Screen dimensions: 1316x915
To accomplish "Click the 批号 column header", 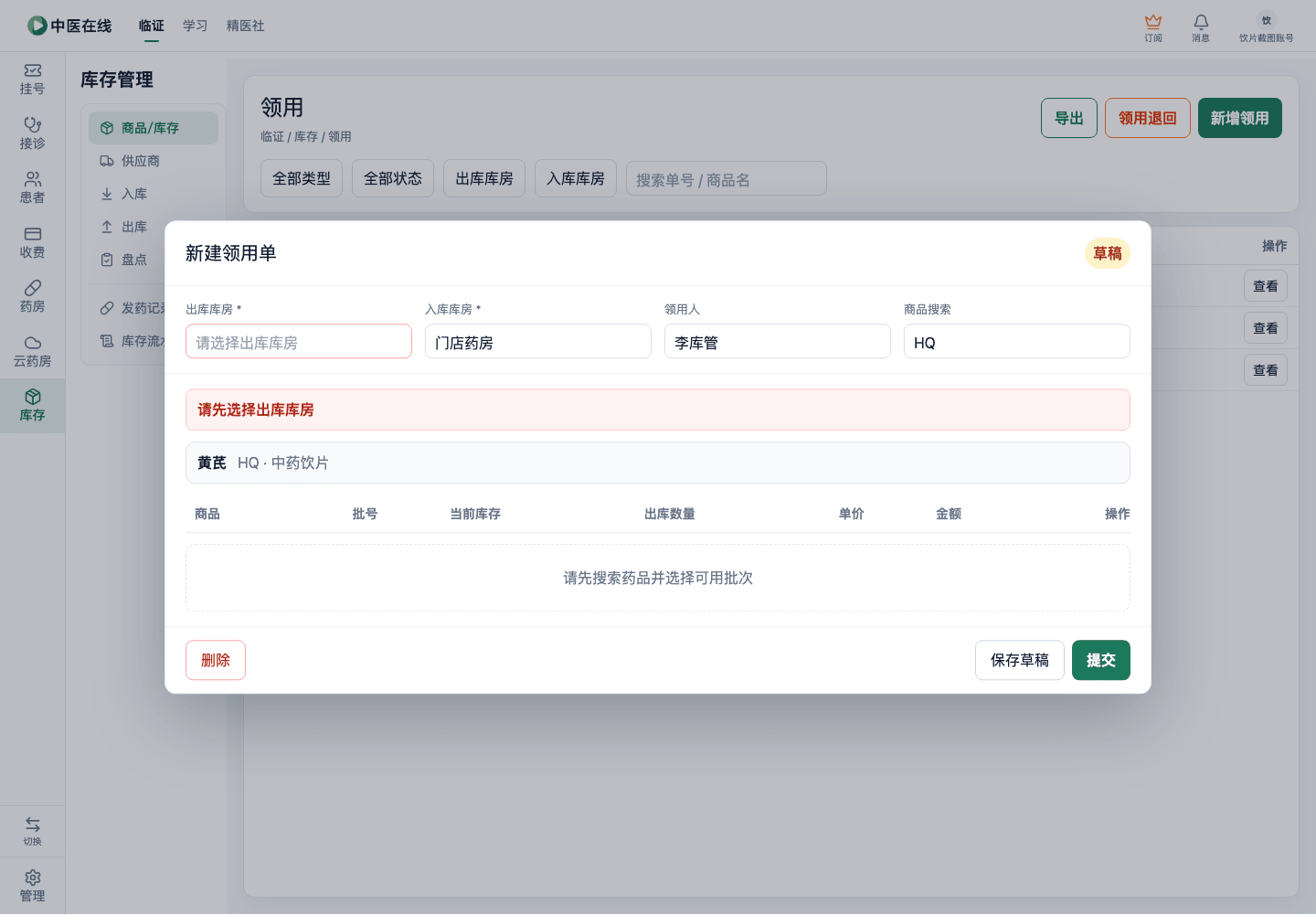I will click(x=365, y=514).
